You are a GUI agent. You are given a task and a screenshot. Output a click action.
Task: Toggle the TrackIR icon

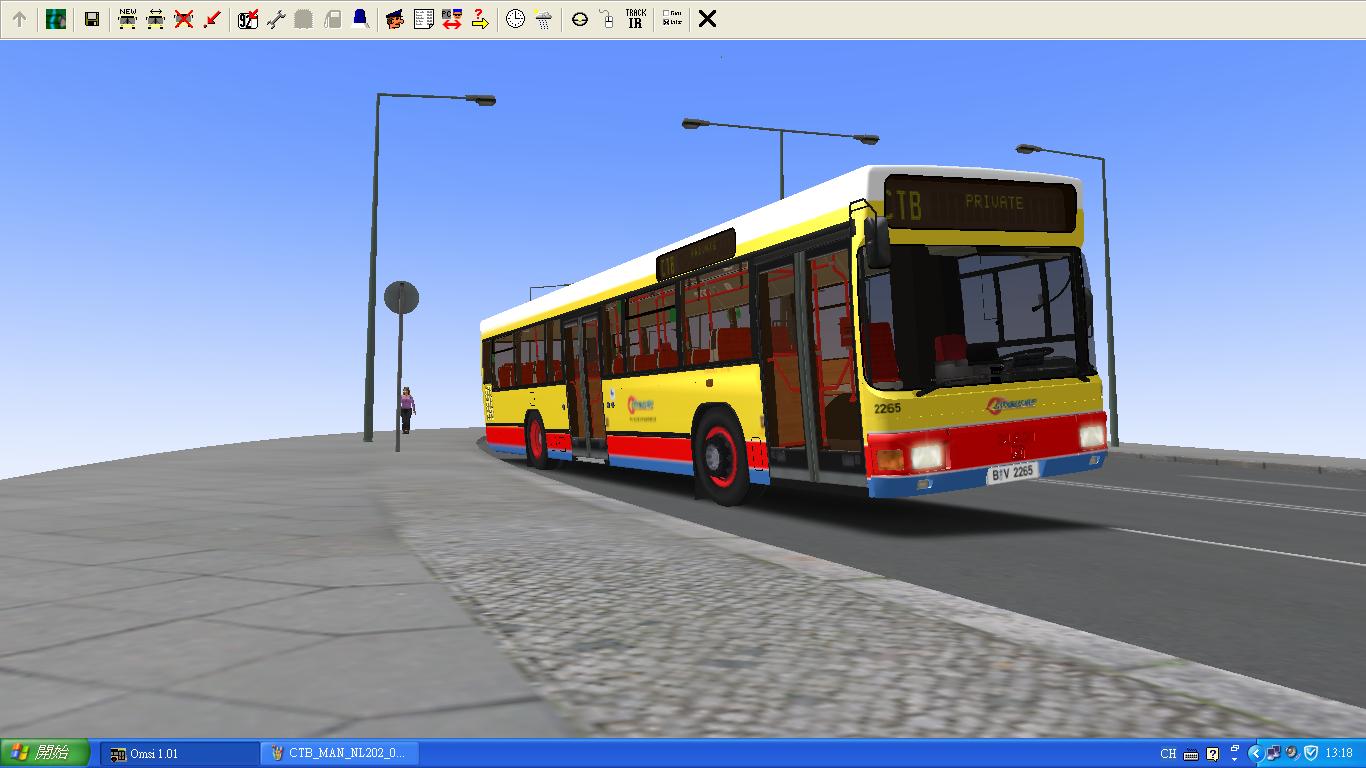635,19
